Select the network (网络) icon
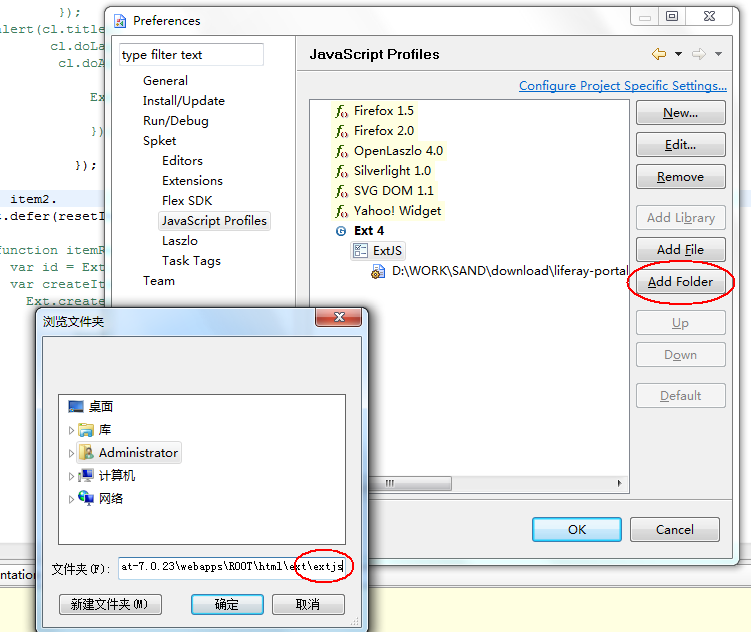This screenshot has width=751, height=632. pos(86,498)
